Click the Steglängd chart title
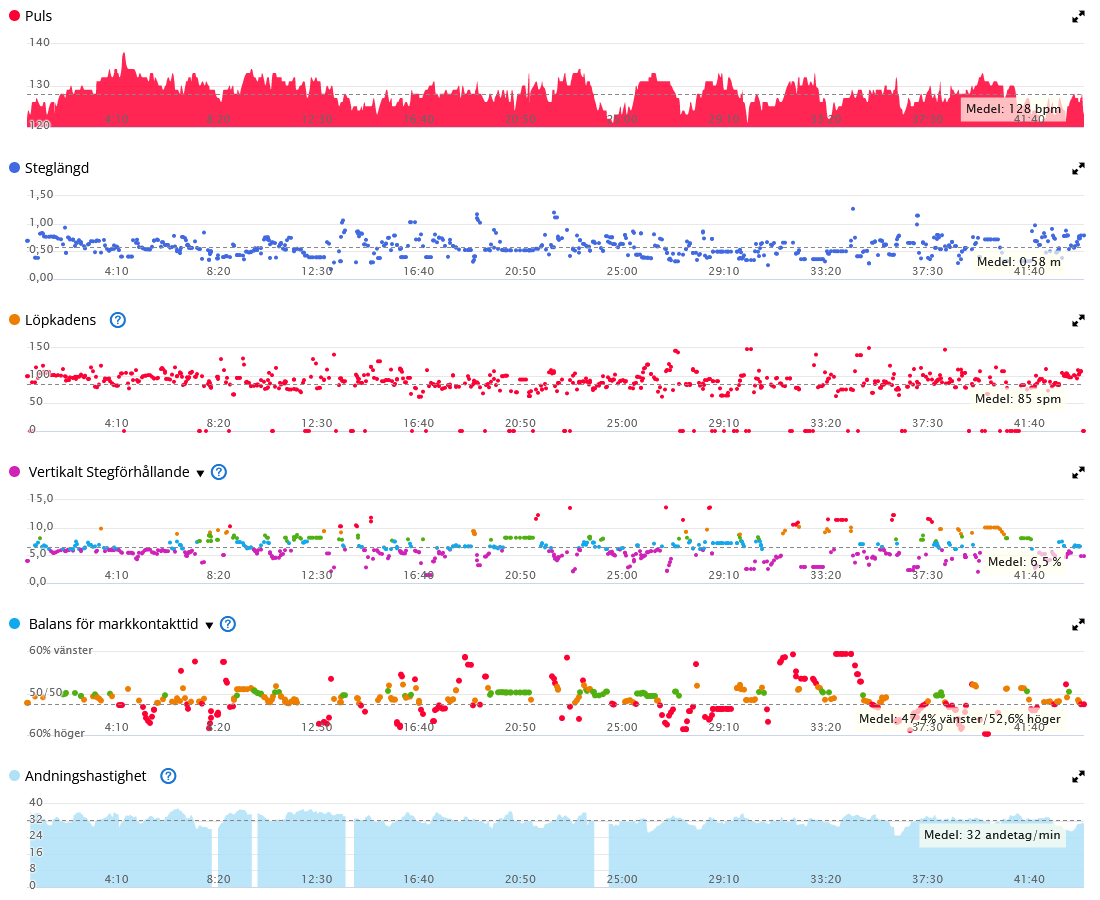Screen dimensions: 1100x900 57,168
